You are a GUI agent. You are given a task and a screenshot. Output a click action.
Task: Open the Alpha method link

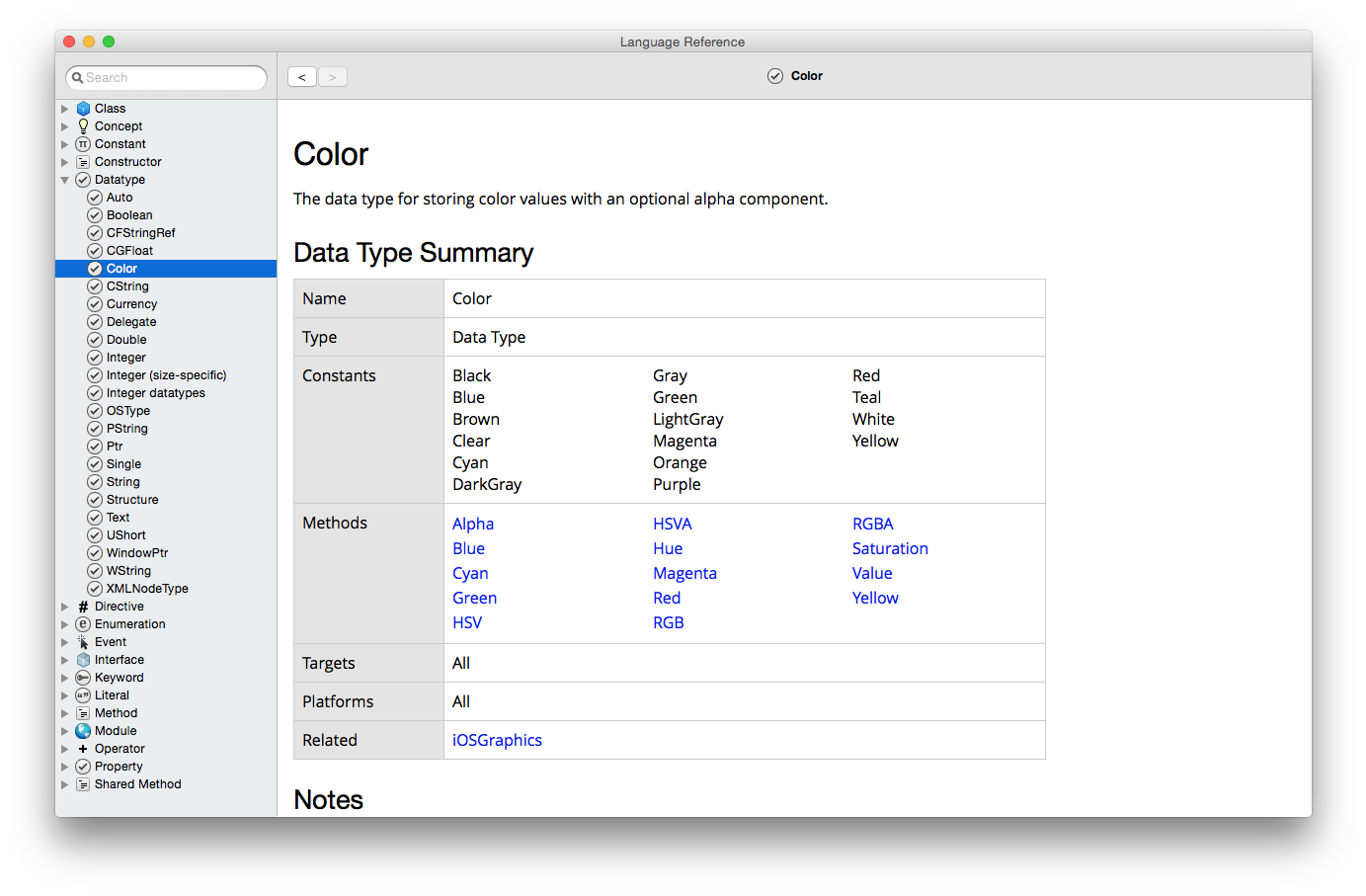click(x=473, y=524)
